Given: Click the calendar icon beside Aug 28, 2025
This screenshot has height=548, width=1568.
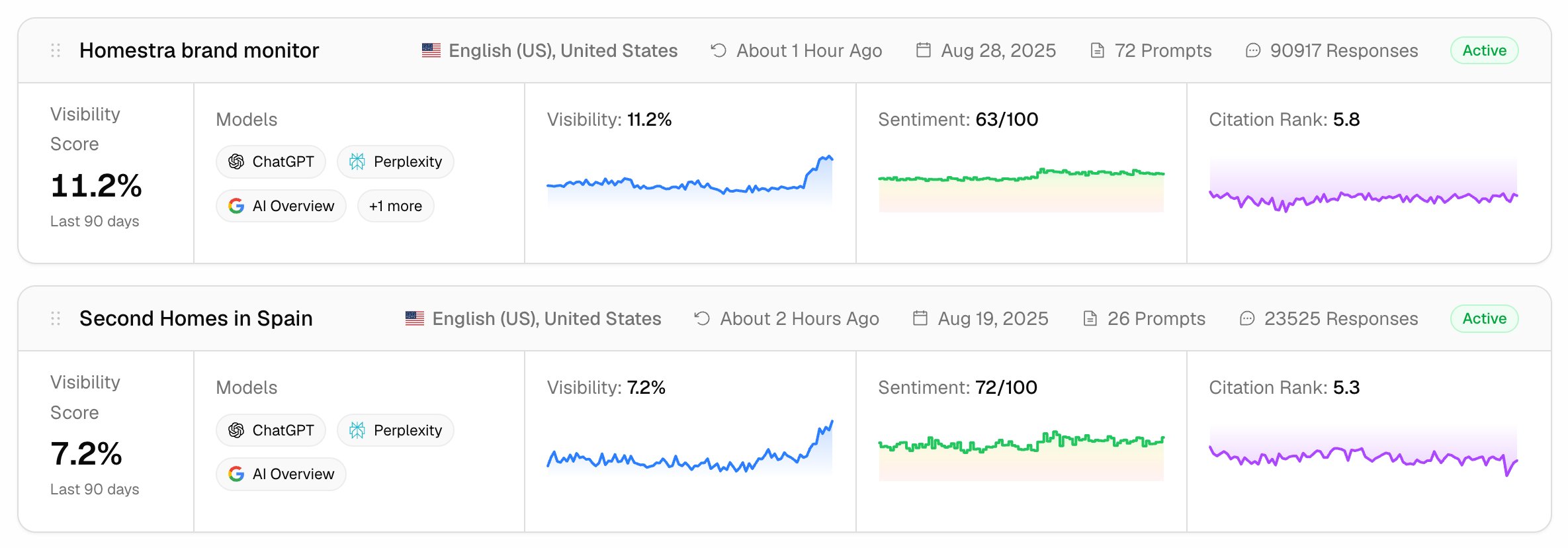Looking at the screenshot, I should (x=924, y=50).
